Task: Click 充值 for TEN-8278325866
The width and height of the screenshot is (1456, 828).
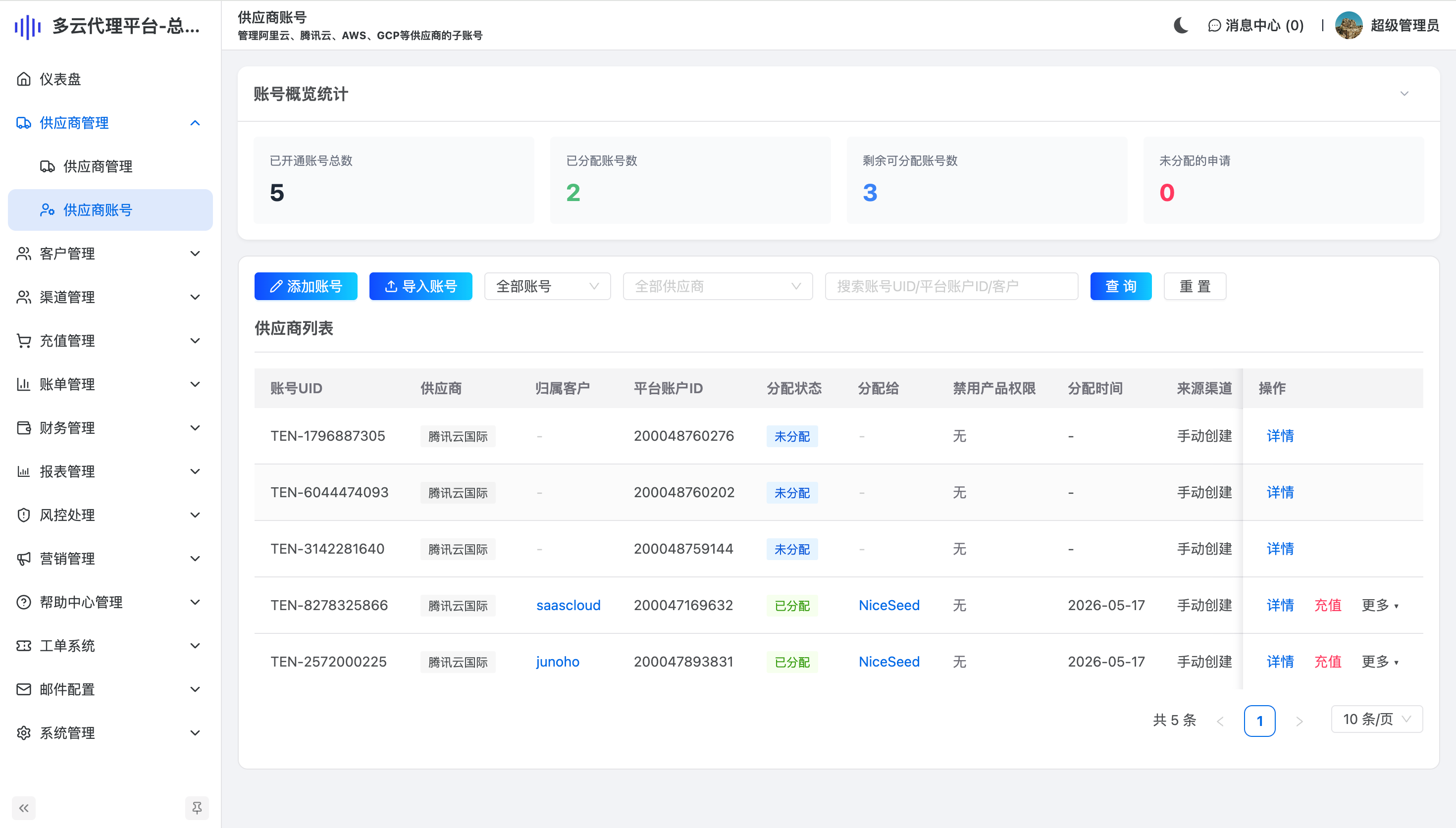Action: pyautogui.click(x=1328, y=606)
